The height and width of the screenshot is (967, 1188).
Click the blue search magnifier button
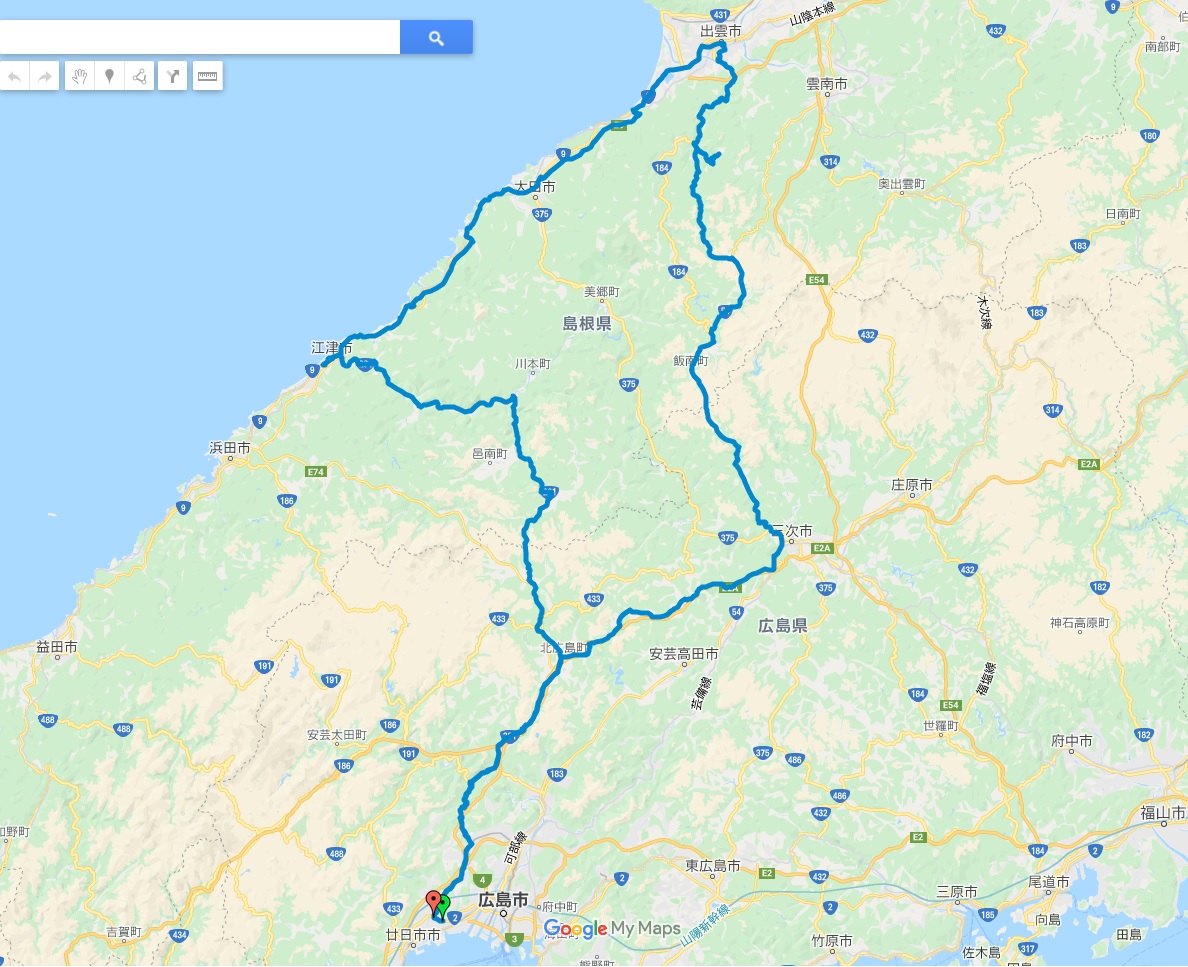coord(436,37)
